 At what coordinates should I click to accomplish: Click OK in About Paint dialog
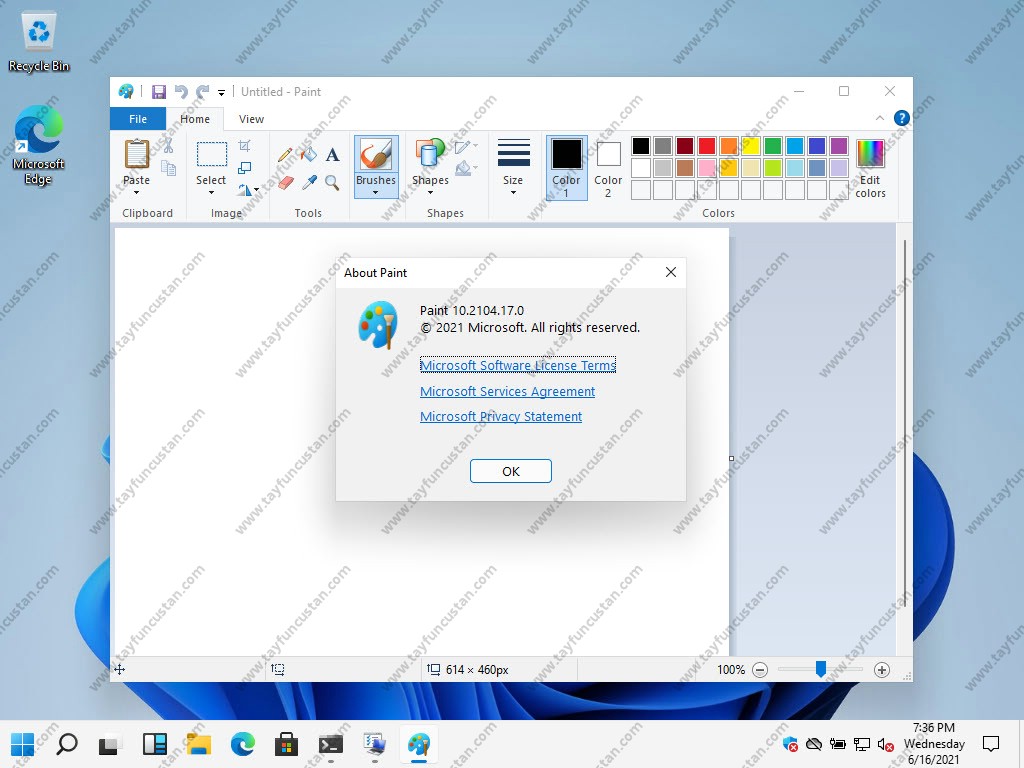pos(511,471)
